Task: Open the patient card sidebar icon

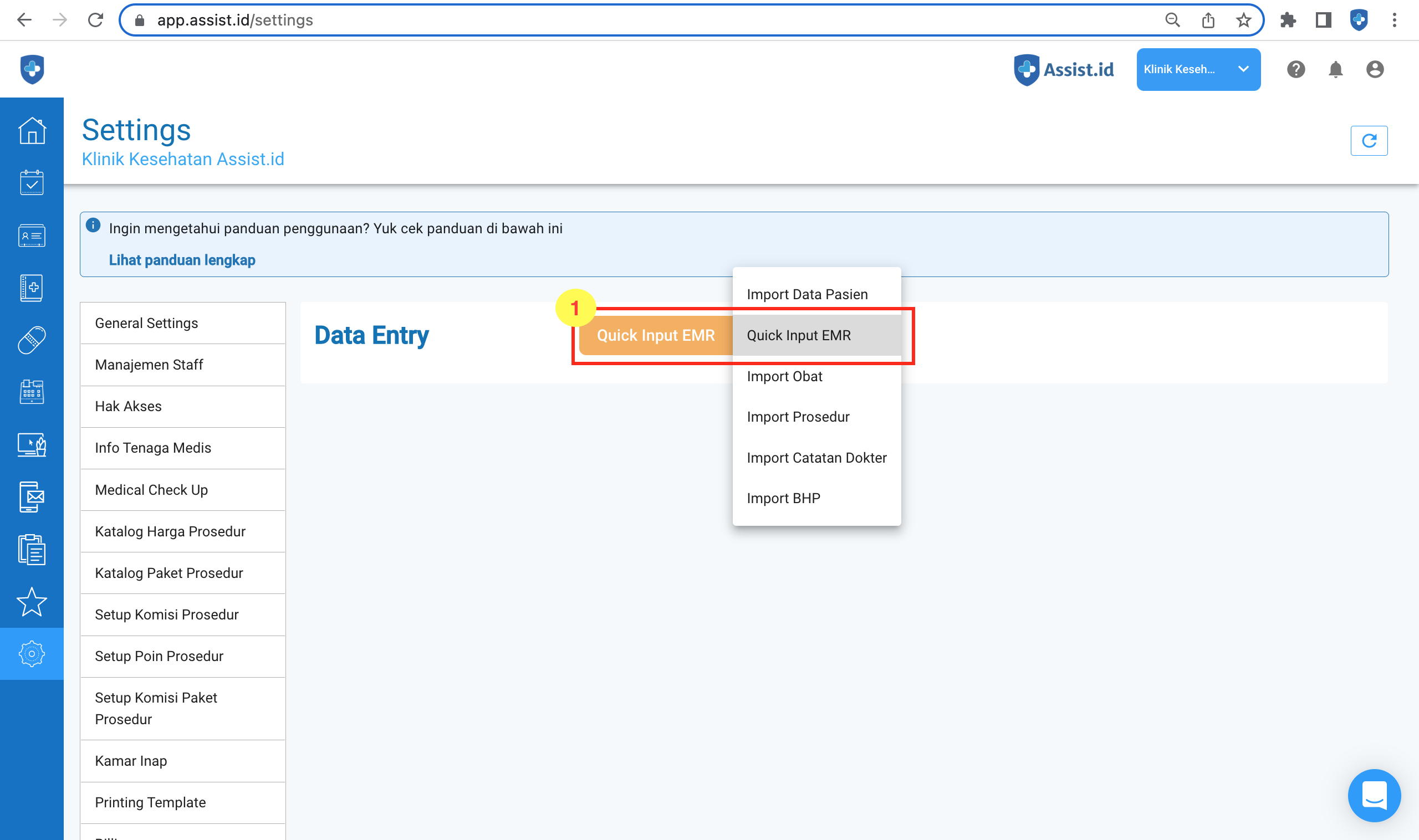Action: coord(32,235)
